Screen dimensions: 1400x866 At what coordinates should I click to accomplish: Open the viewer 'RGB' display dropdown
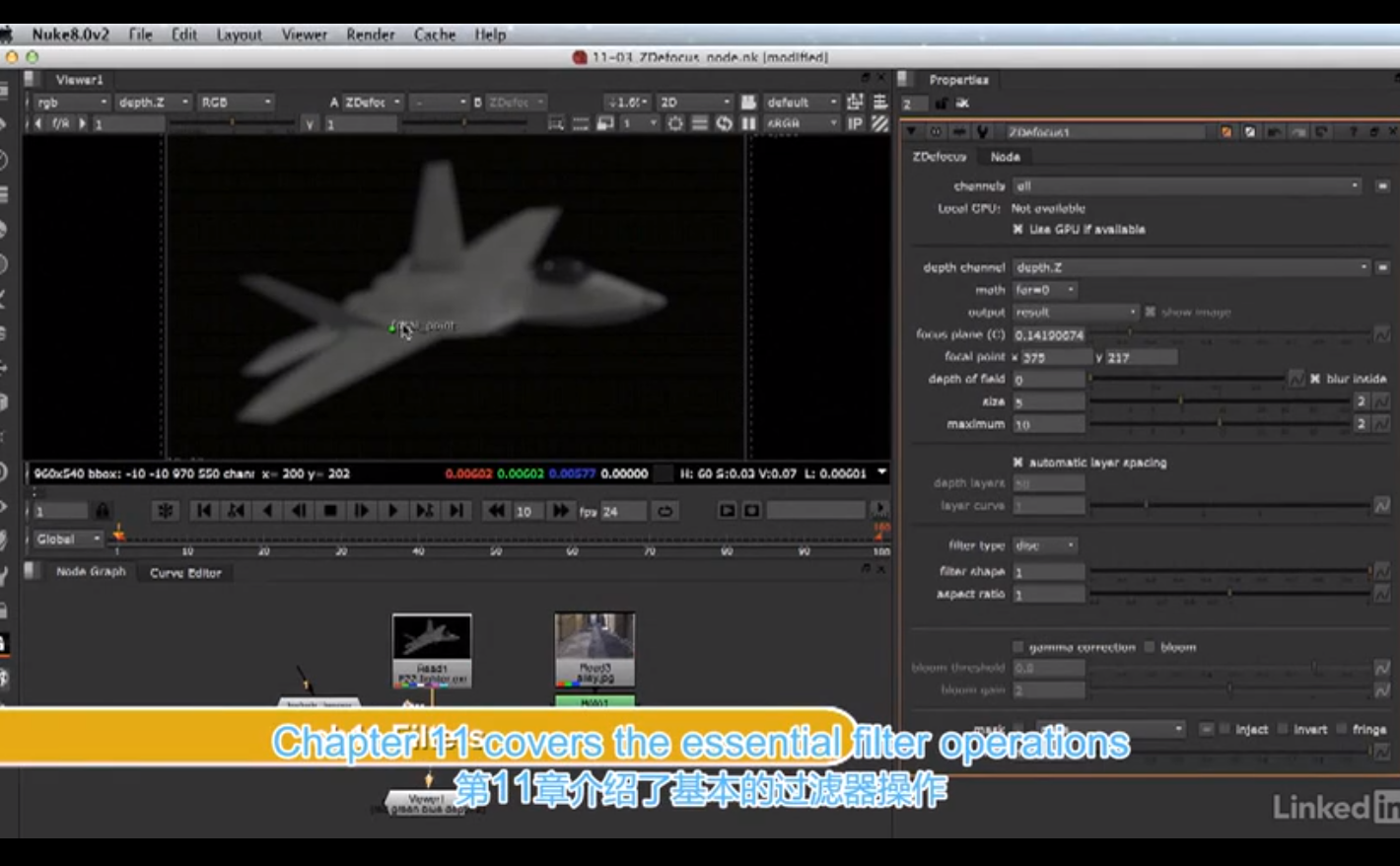[x=235, y=102]
